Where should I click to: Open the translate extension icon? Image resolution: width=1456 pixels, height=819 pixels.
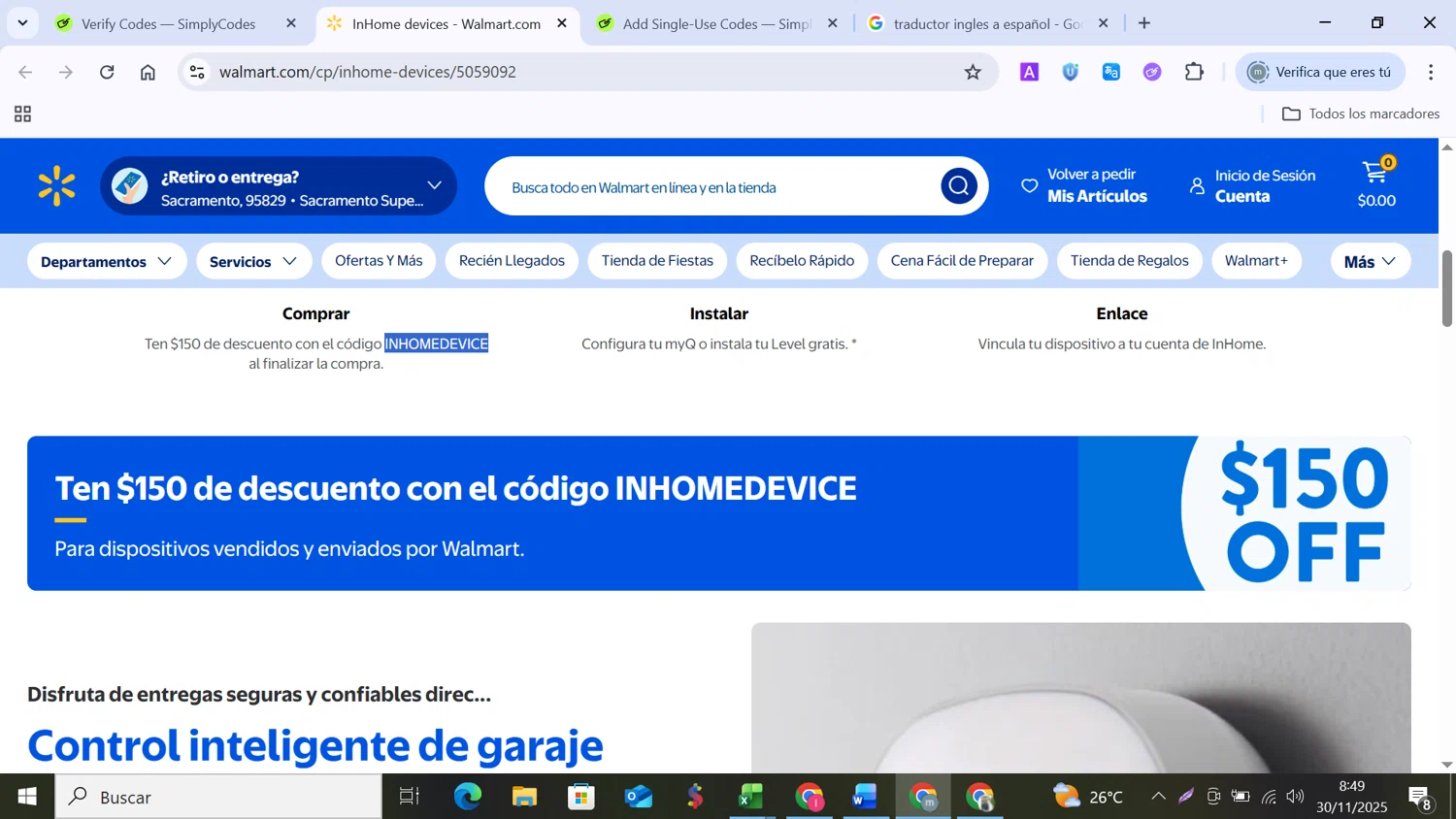coord(1111,72)
